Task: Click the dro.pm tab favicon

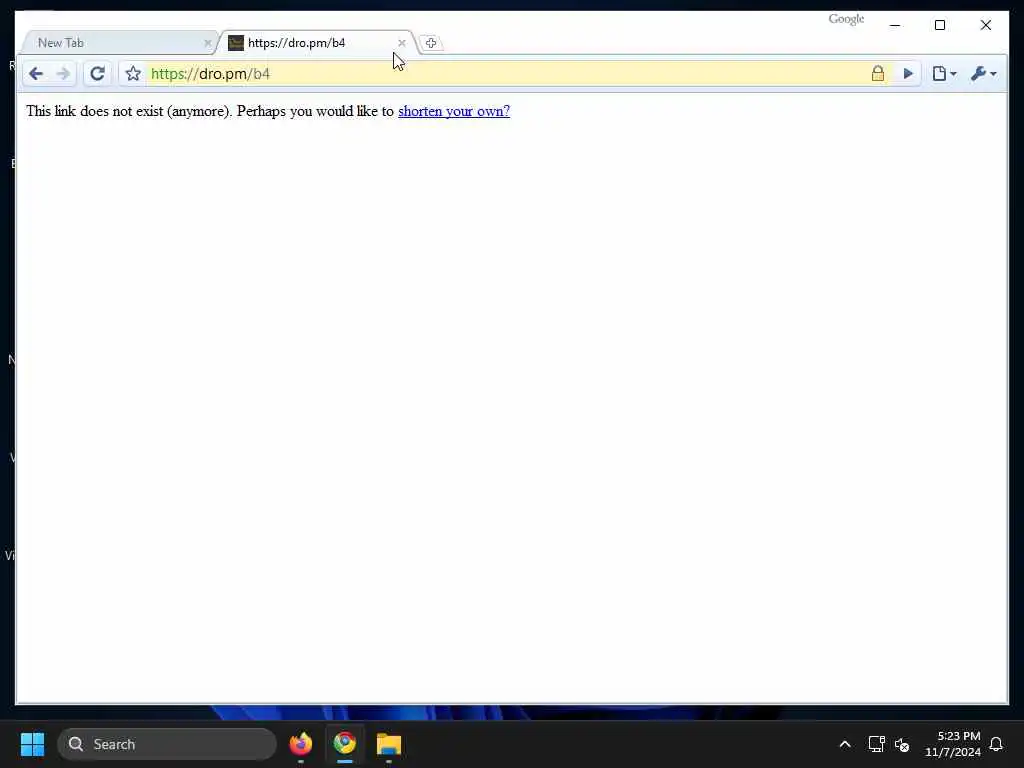Action: (x=236, y=43)
